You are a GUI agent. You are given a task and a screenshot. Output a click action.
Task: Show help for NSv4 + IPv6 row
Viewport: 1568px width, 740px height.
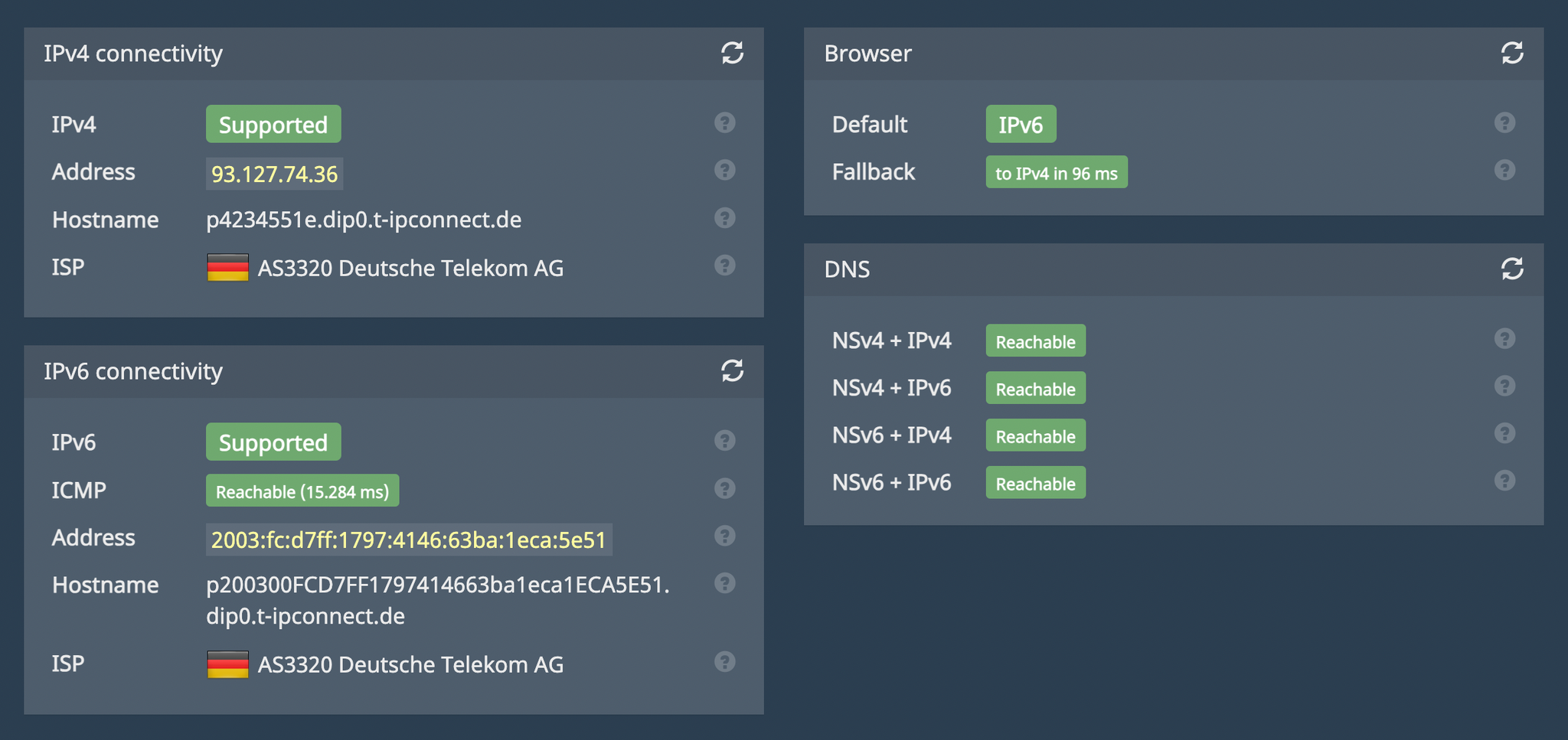1504,386
